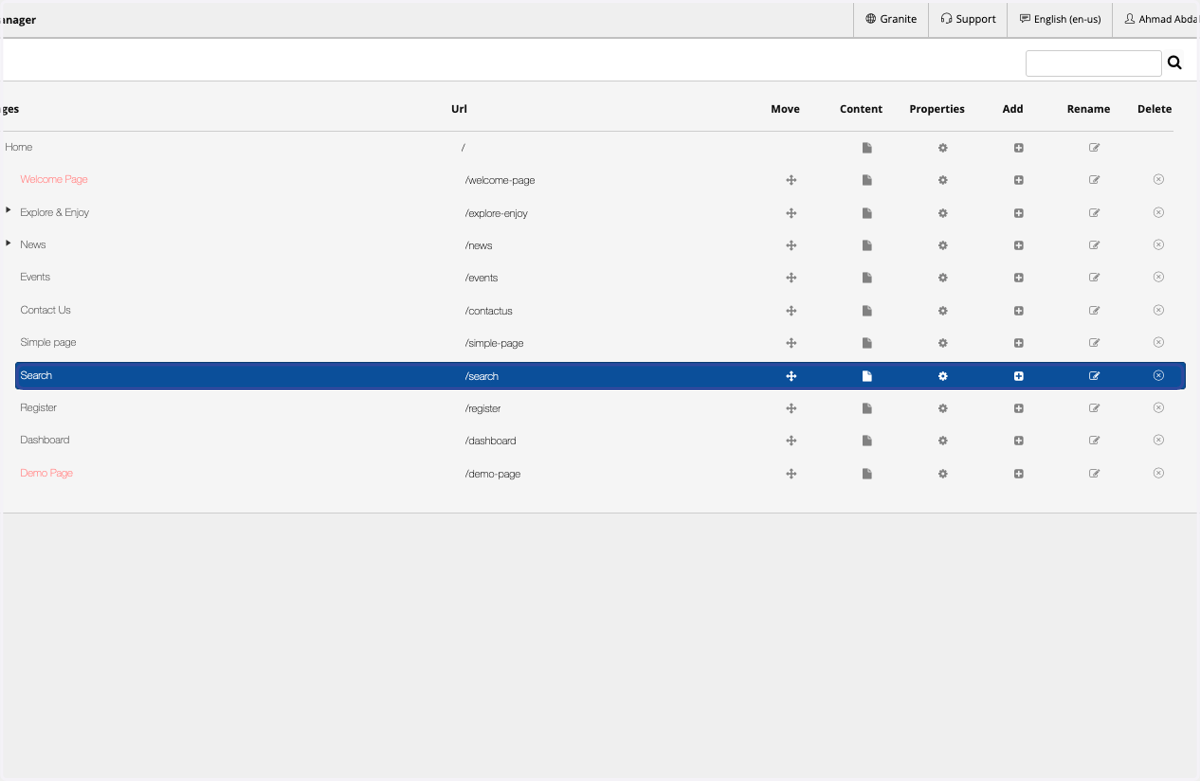
Task: Click into the page search field
Action: pos(1093,63)
